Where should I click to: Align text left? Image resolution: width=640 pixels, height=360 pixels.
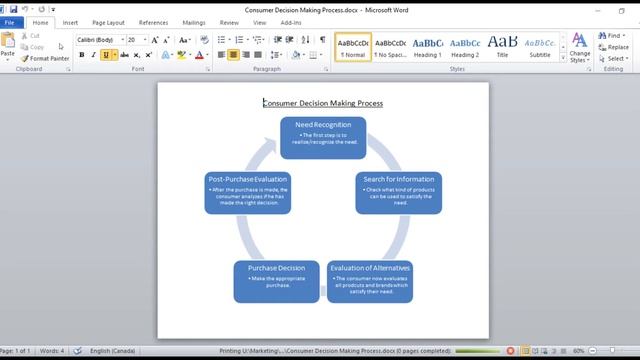(221, 55)
